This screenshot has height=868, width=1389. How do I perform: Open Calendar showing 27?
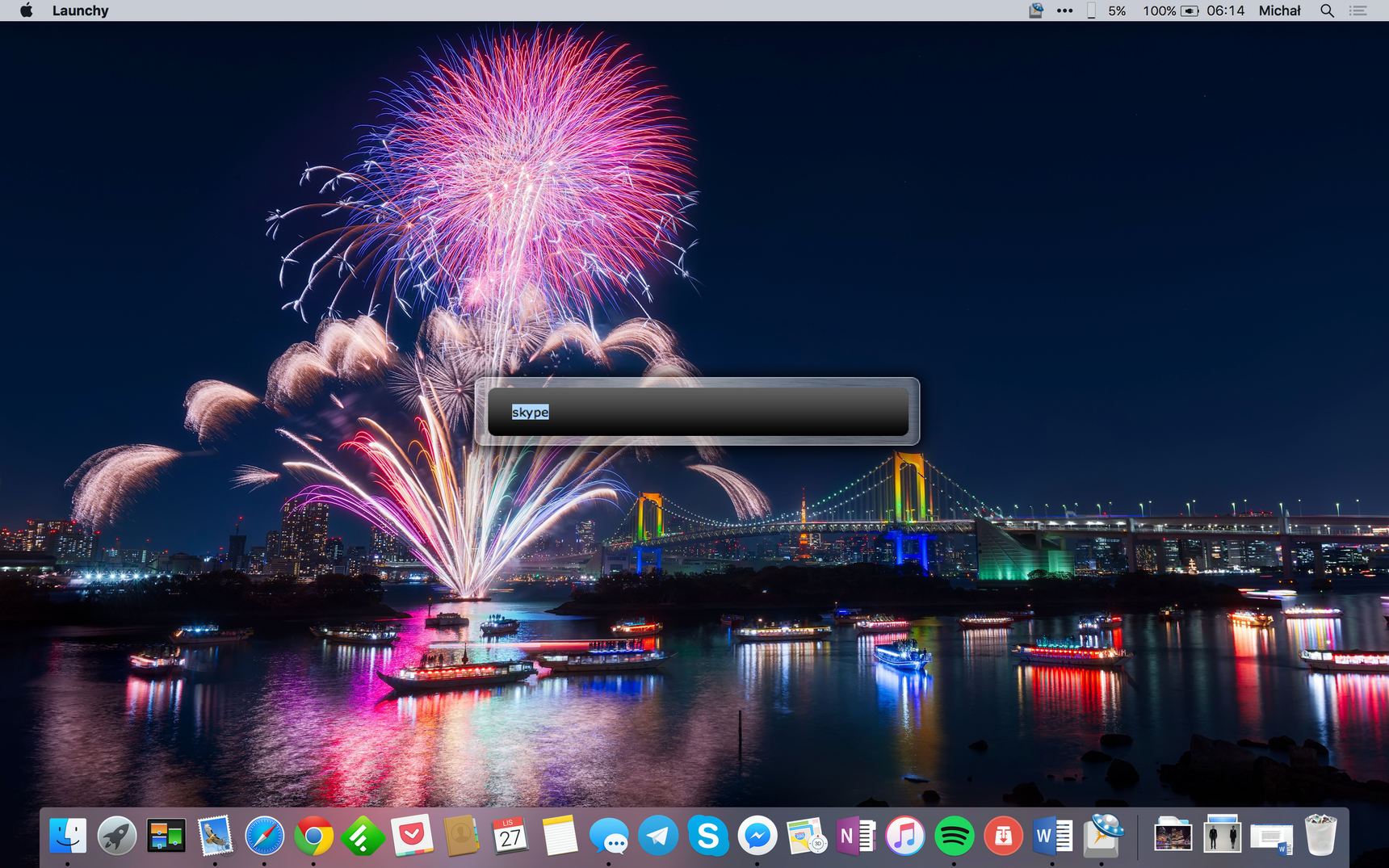click(510, 836)
